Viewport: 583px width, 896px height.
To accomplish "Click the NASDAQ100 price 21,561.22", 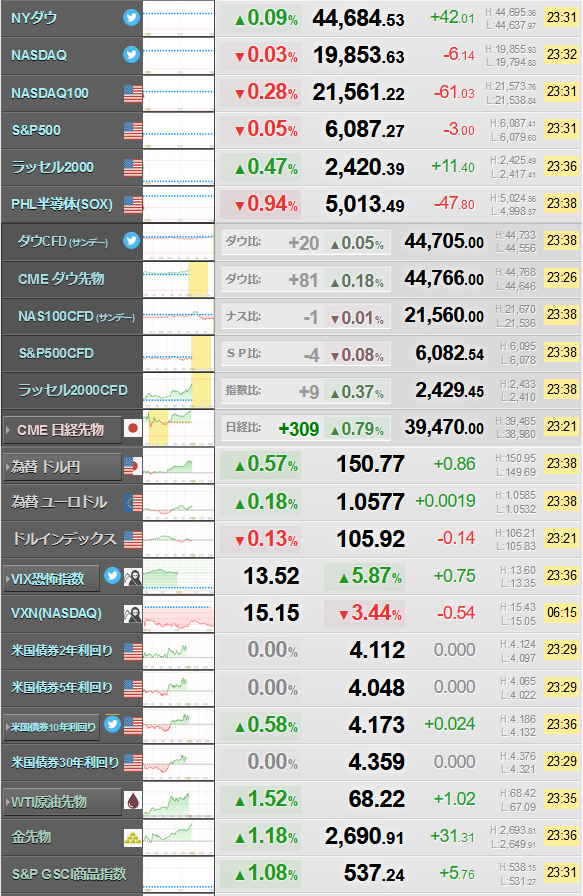I will 358,93.
